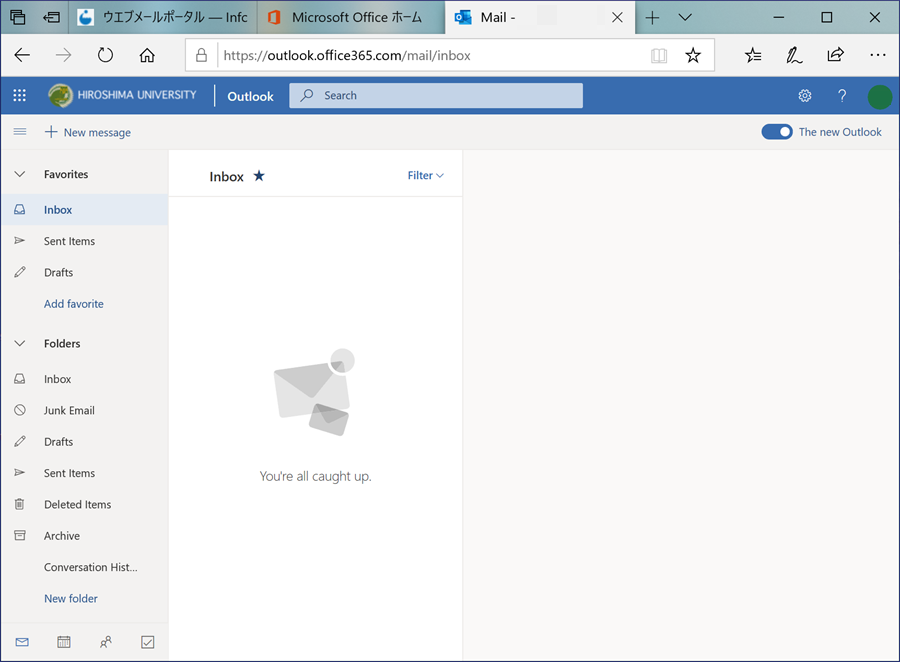
Task: Share this page icon
Action: point(836,55)
